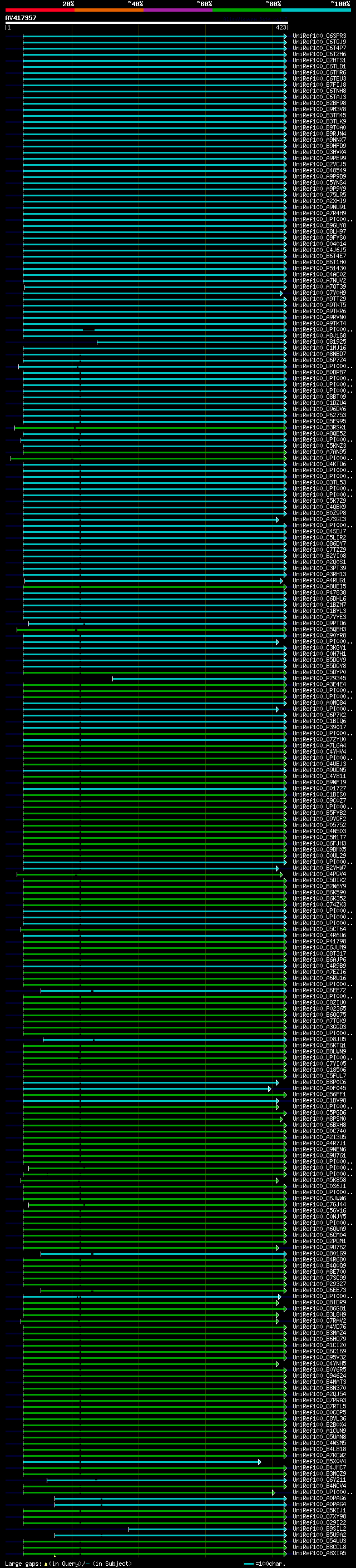Open hit UniRef100_P41798
356x1568 pixels.
click(x=319, y=941)
